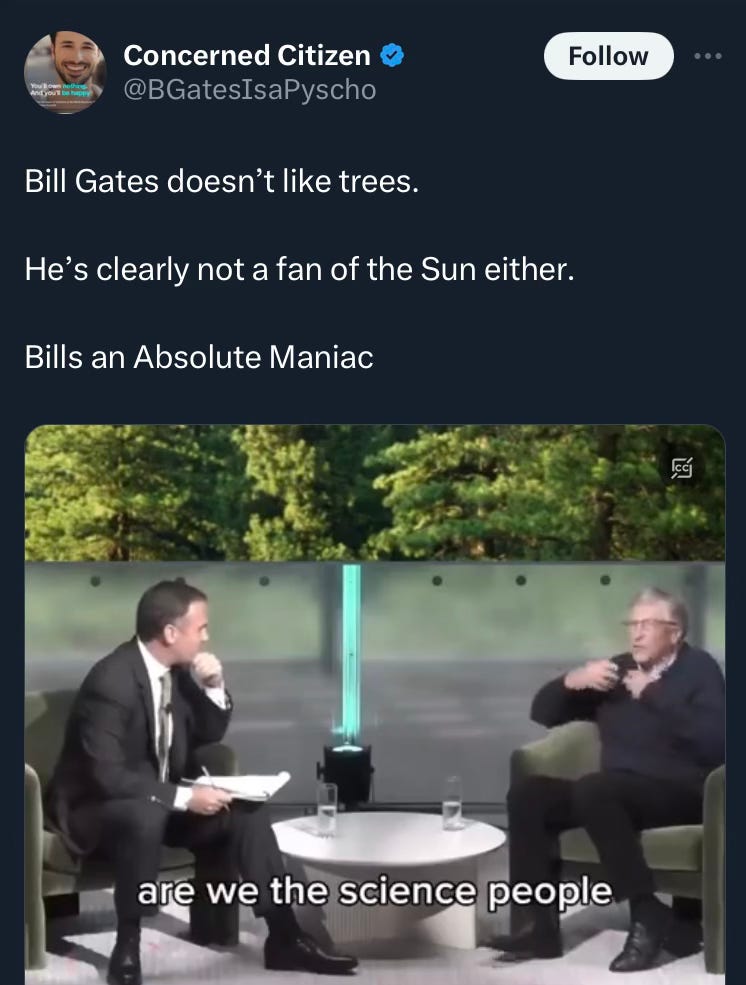Open the @BGatesIsaPyscho handle link
The width and height of the screenshot is (746, 985).
[x=250, y=90]
